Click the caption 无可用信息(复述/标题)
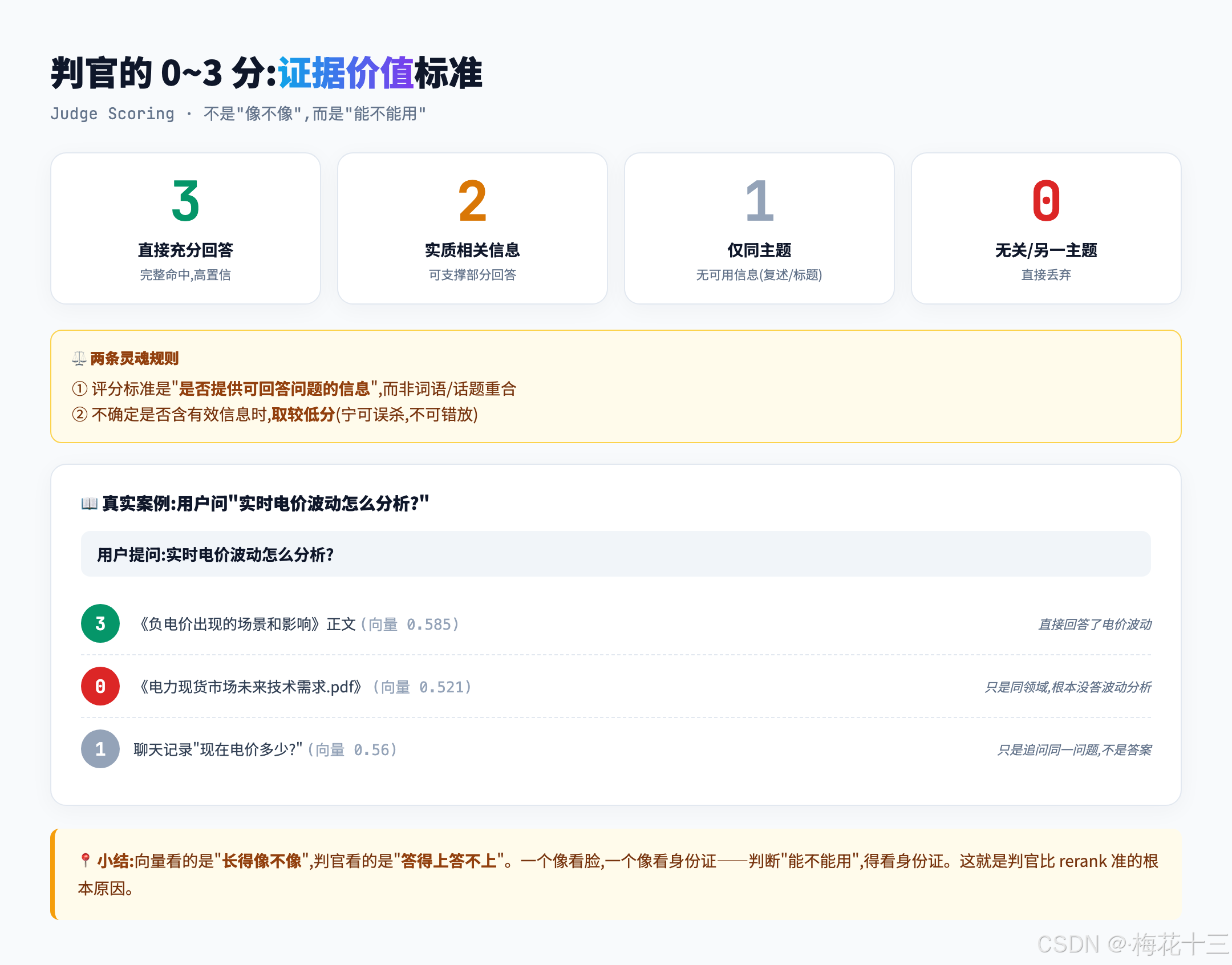1232x965 pixels. (759, 275)
